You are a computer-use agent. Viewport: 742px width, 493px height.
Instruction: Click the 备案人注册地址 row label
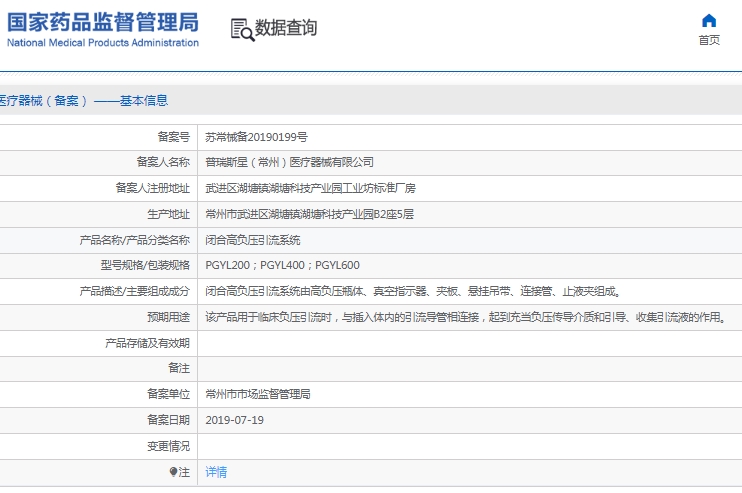click(x=153, y=188)
